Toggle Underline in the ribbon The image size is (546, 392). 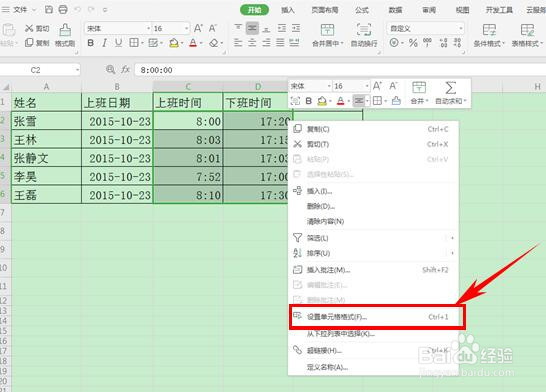118,43
